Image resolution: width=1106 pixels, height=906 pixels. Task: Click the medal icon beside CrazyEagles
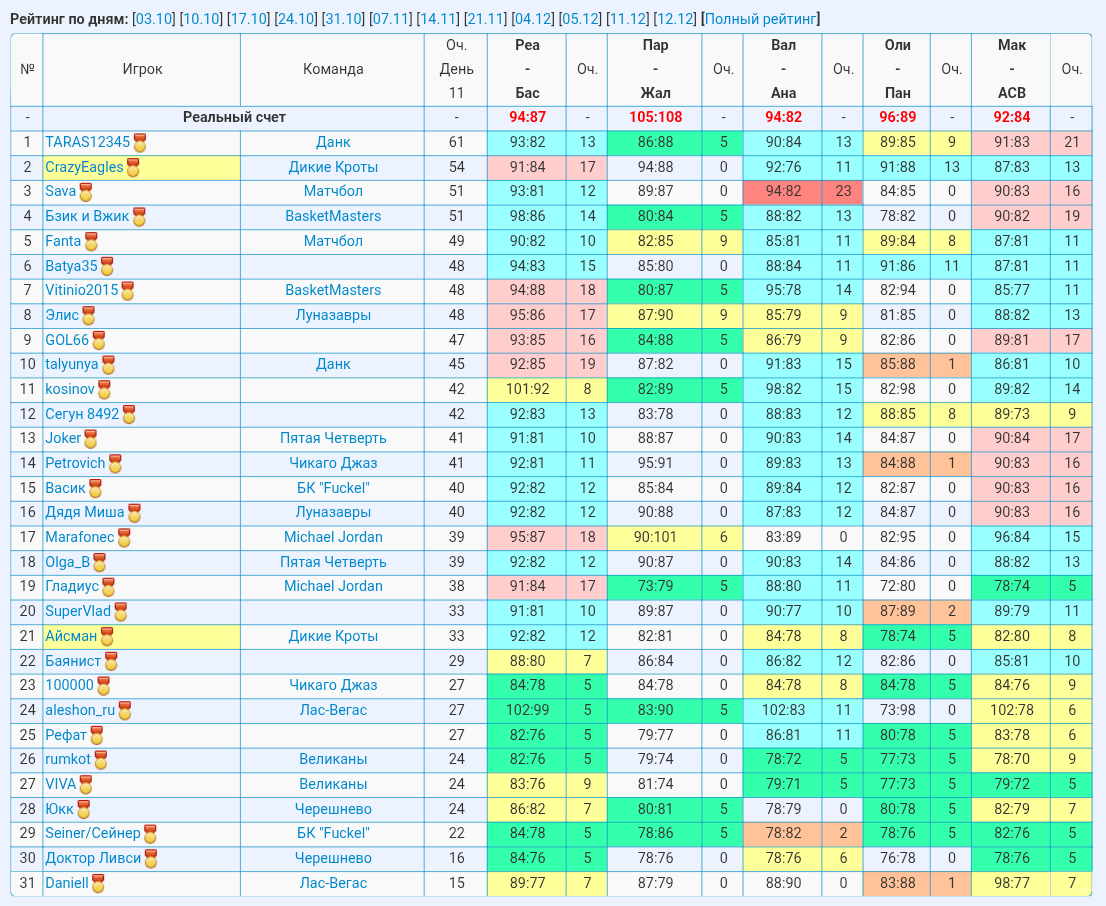point(133,168)
